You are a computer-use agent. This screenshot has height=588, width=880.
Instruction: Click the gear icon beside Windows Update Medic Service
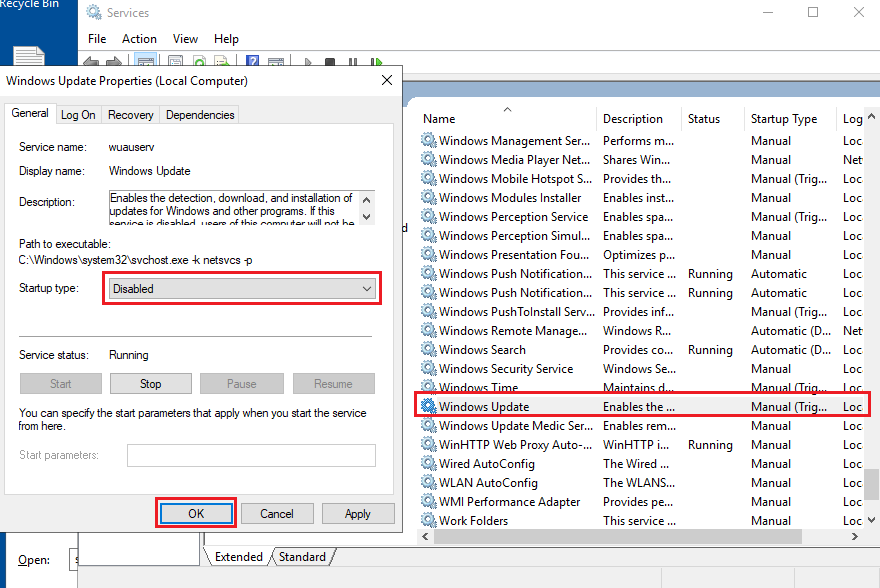point(429,425)
